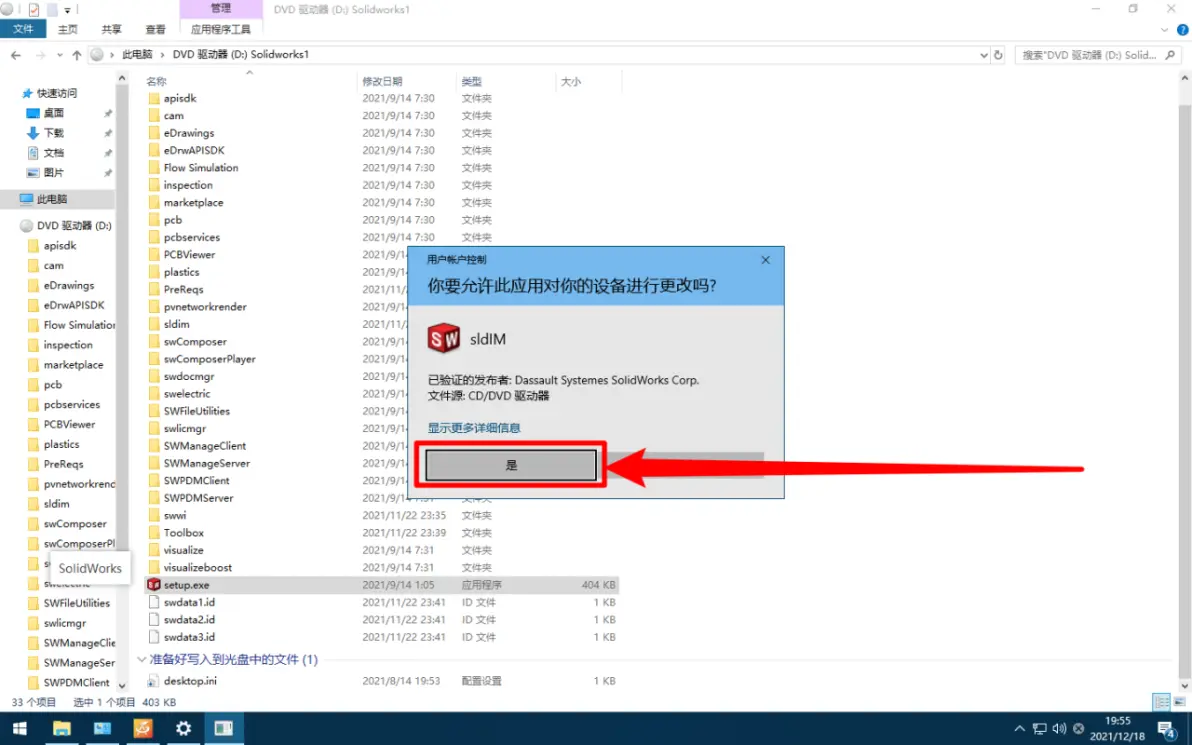
Task: Expand the address bar history dropdown
Action: point(984,55)
